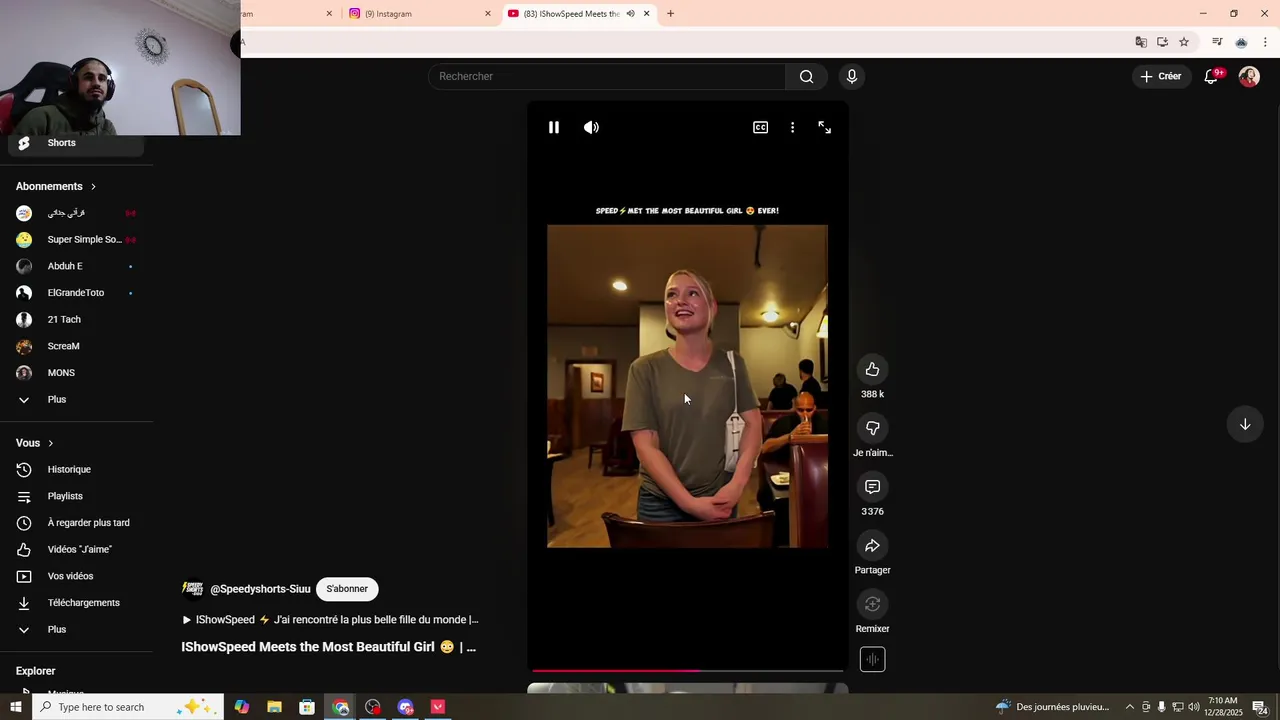Viewport: 1280px width, 720px height.
Task: Open Playlists in the sidebar
Action: (x=76, y=496)
